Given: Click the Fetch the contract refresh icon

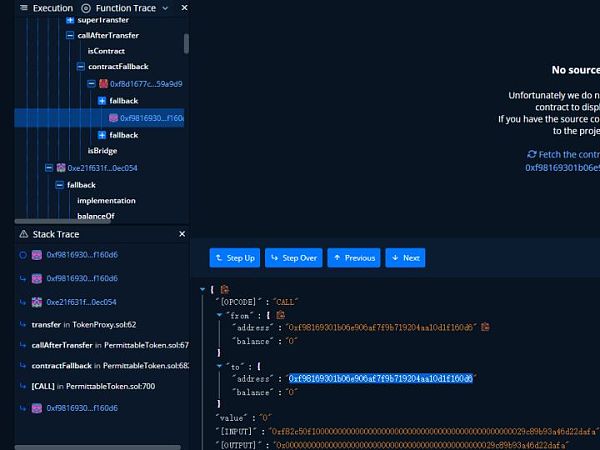Looking at the screenshot, I should [532, 155].
